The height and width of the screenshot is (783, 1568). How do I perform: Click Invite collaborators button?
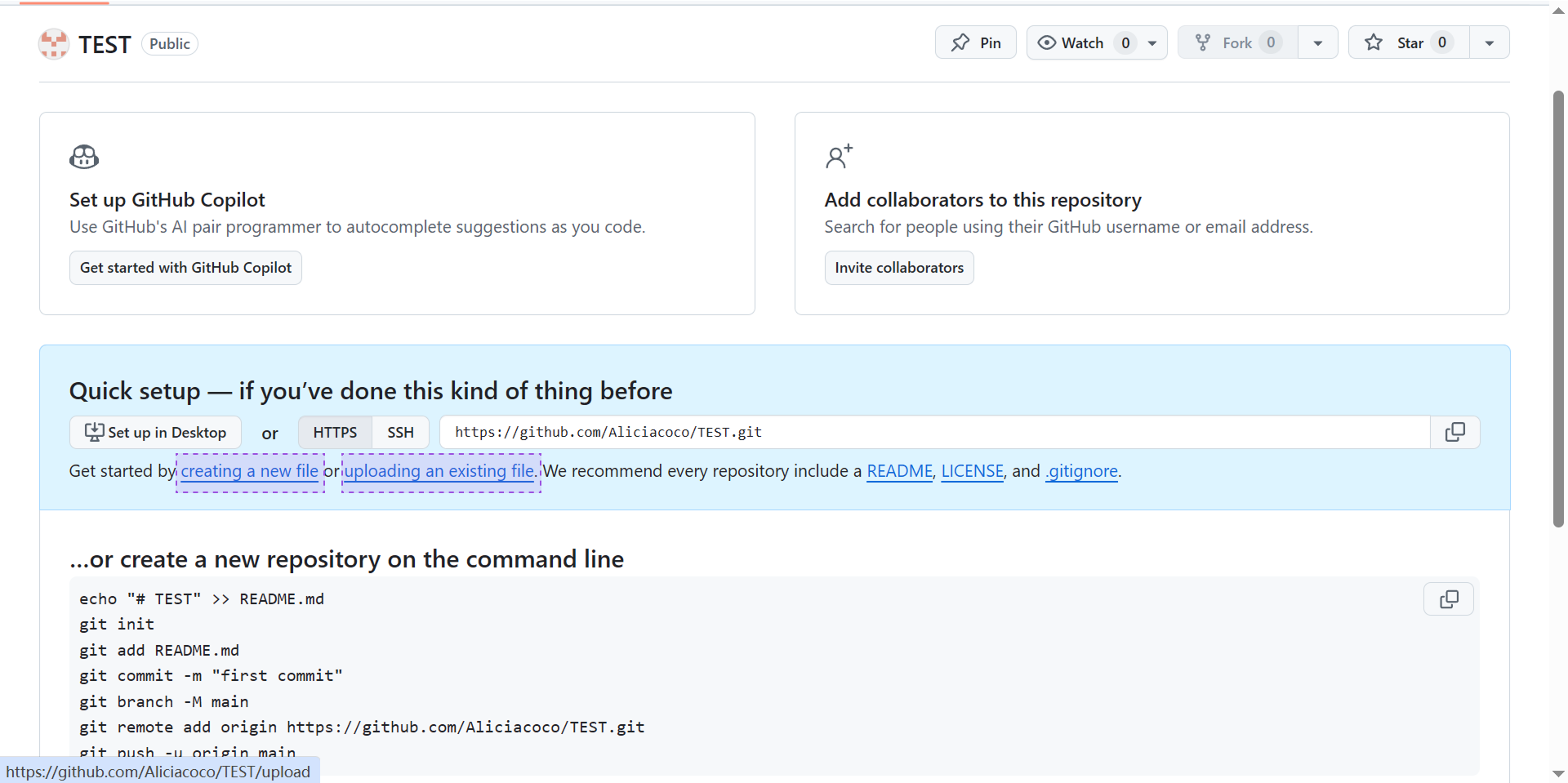click(899, 268)
